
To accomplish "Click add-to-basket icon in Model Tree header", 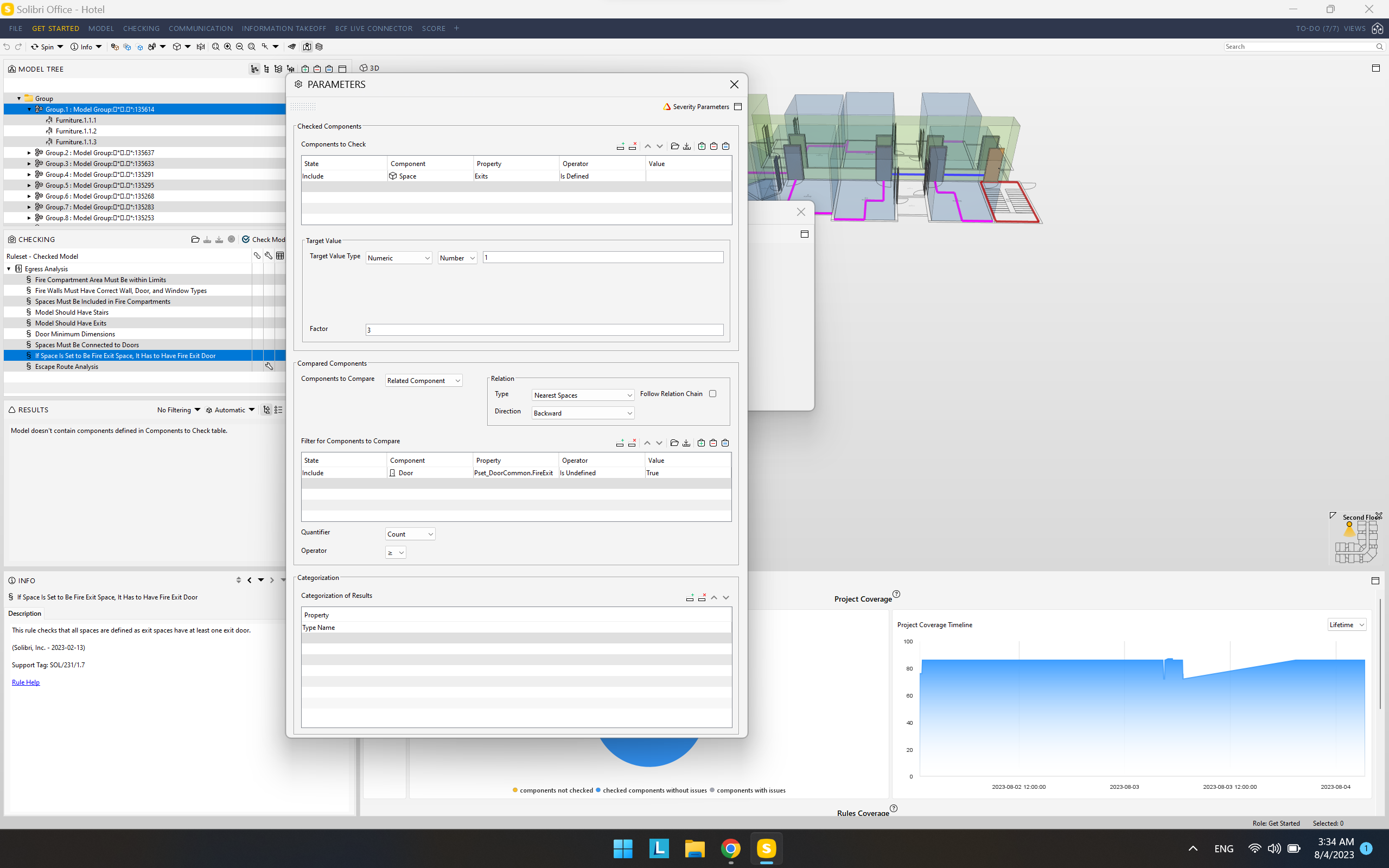I will coord(305,69).
